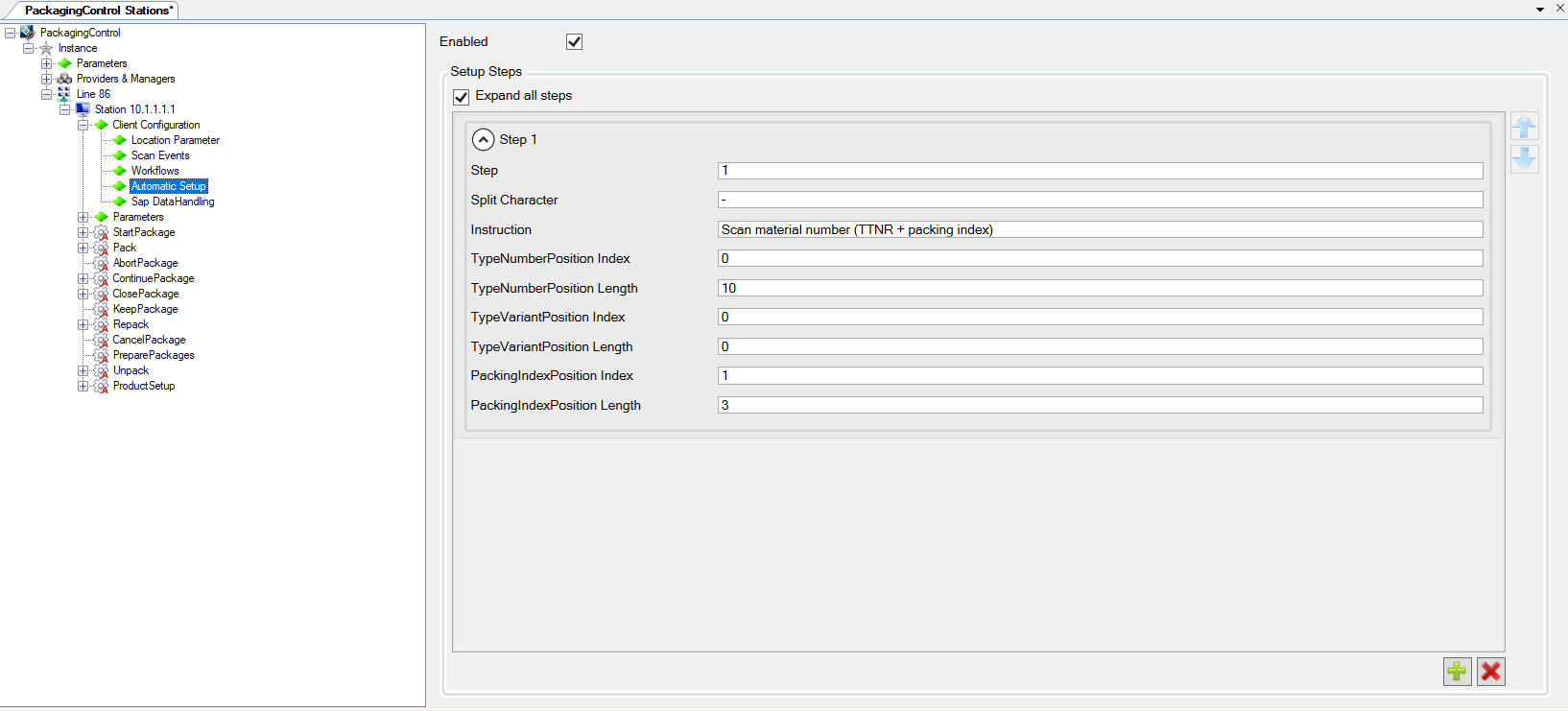Viewport: 1568px width, 711px height.
Task: Select the Sap DataHandling tree item
Action: click(173, 201)
